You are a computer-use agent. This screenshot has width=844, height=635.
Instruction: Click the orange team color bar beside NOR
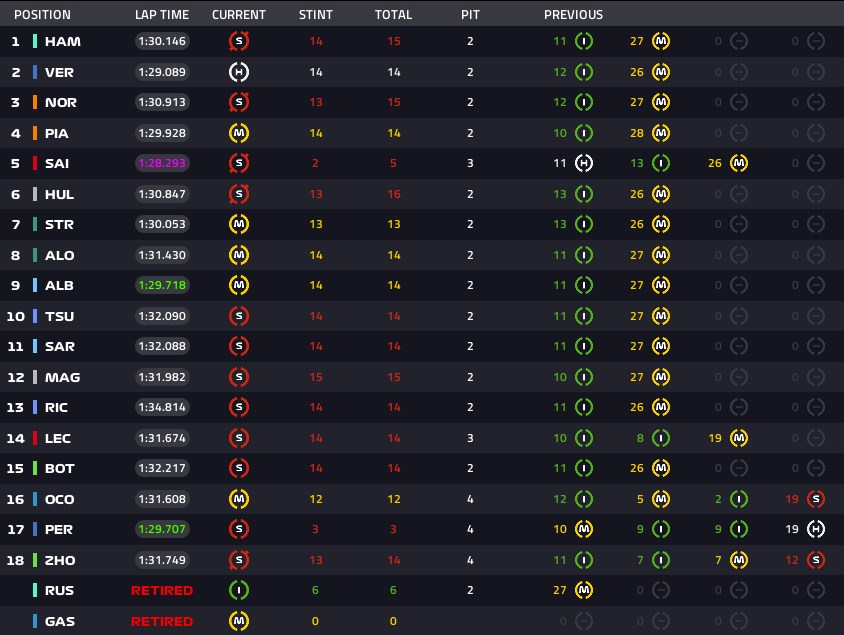pyautogui.click(x=35, y=102)
